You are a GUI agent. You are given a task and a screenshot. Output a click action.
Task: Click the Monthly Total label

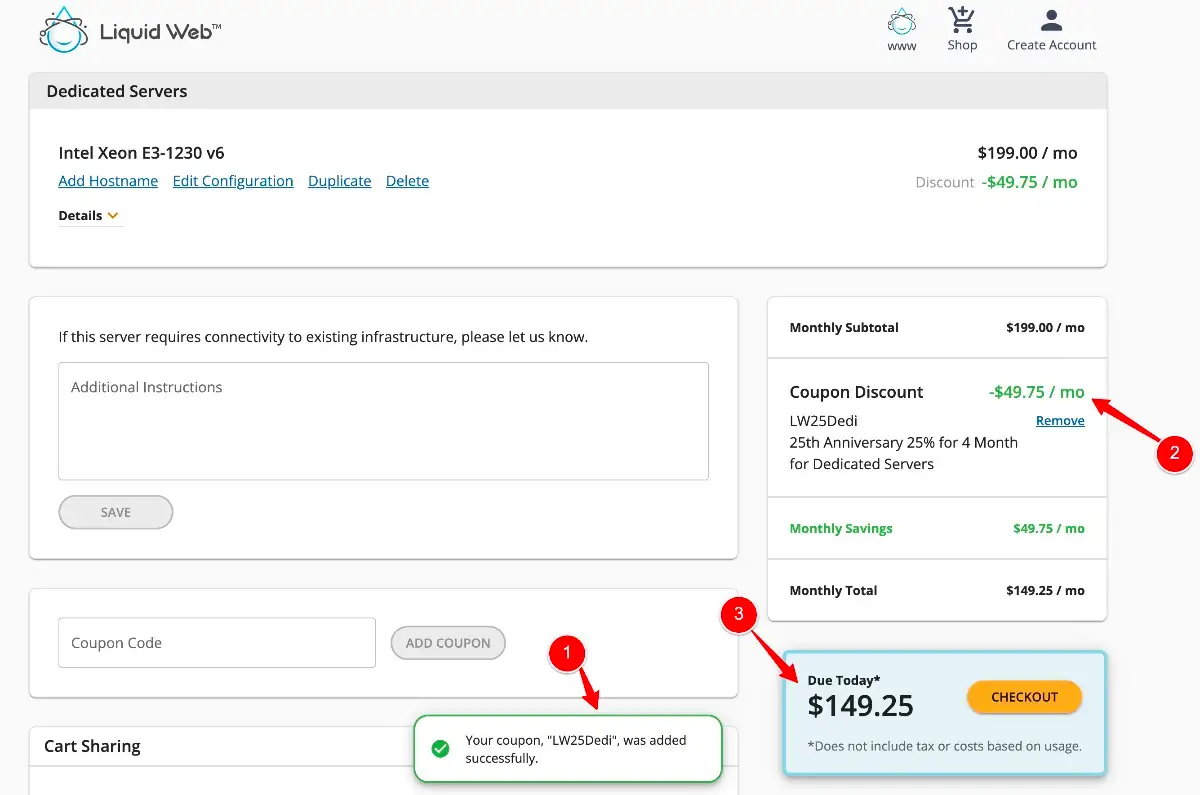point(833,590)
